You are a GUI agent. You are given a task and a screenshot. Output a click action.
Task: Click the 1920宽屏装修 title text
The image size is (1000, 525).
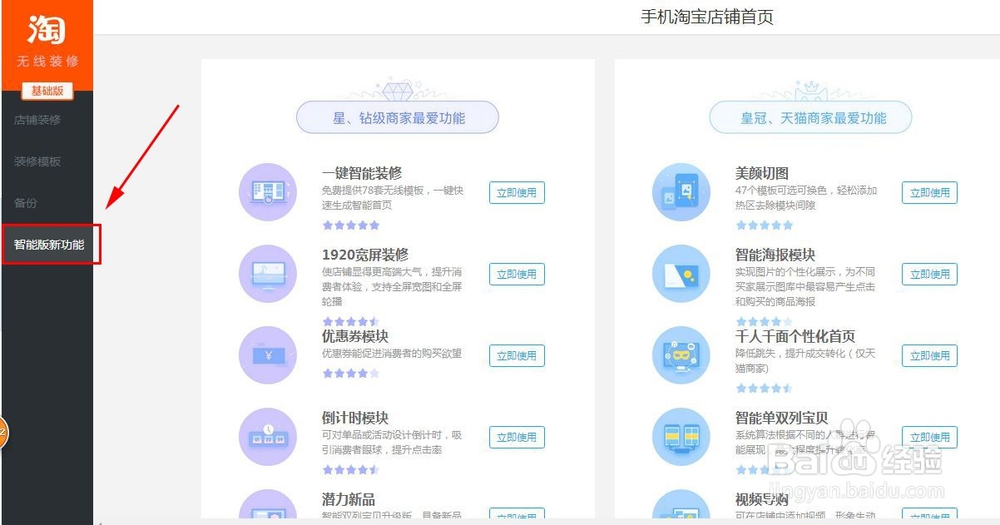[x=365, y=255]
